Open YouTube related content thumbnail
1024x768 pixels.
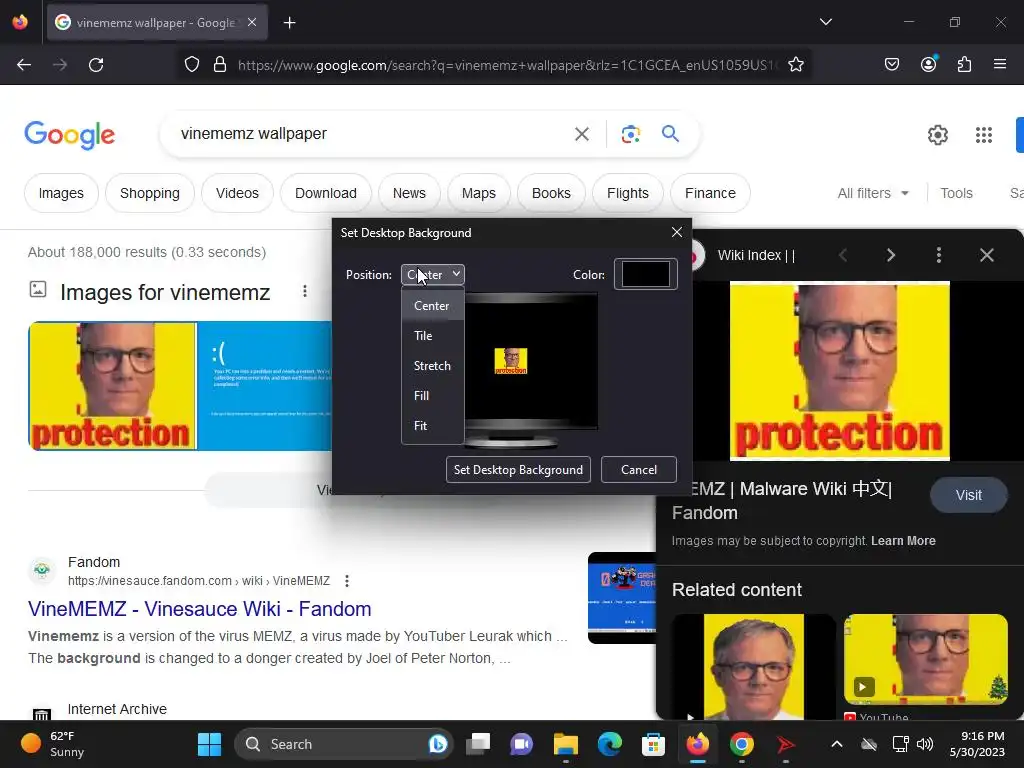[x=925, y=659]
